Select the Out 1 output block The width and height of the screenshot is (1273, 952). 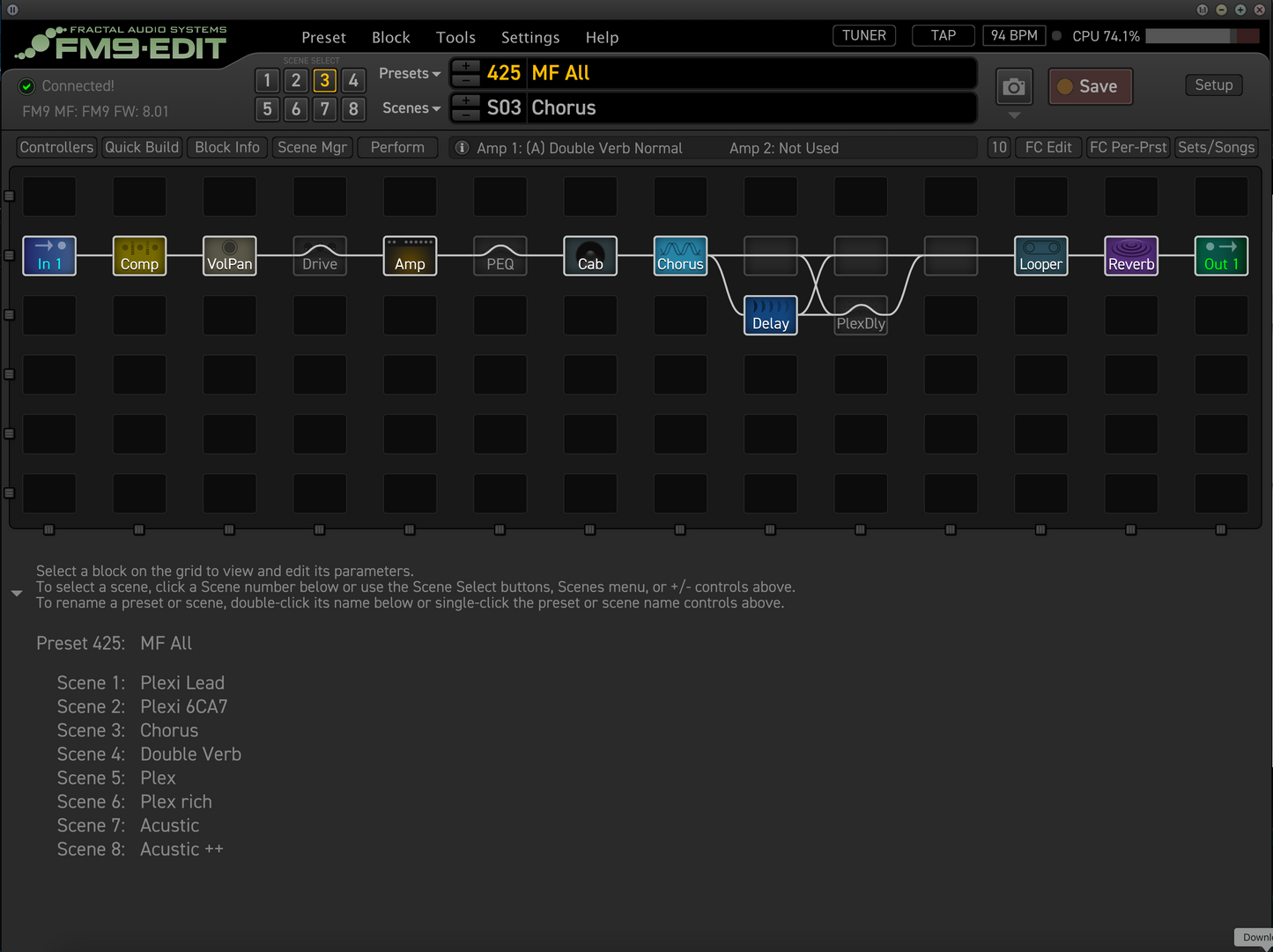point(1221,255)
